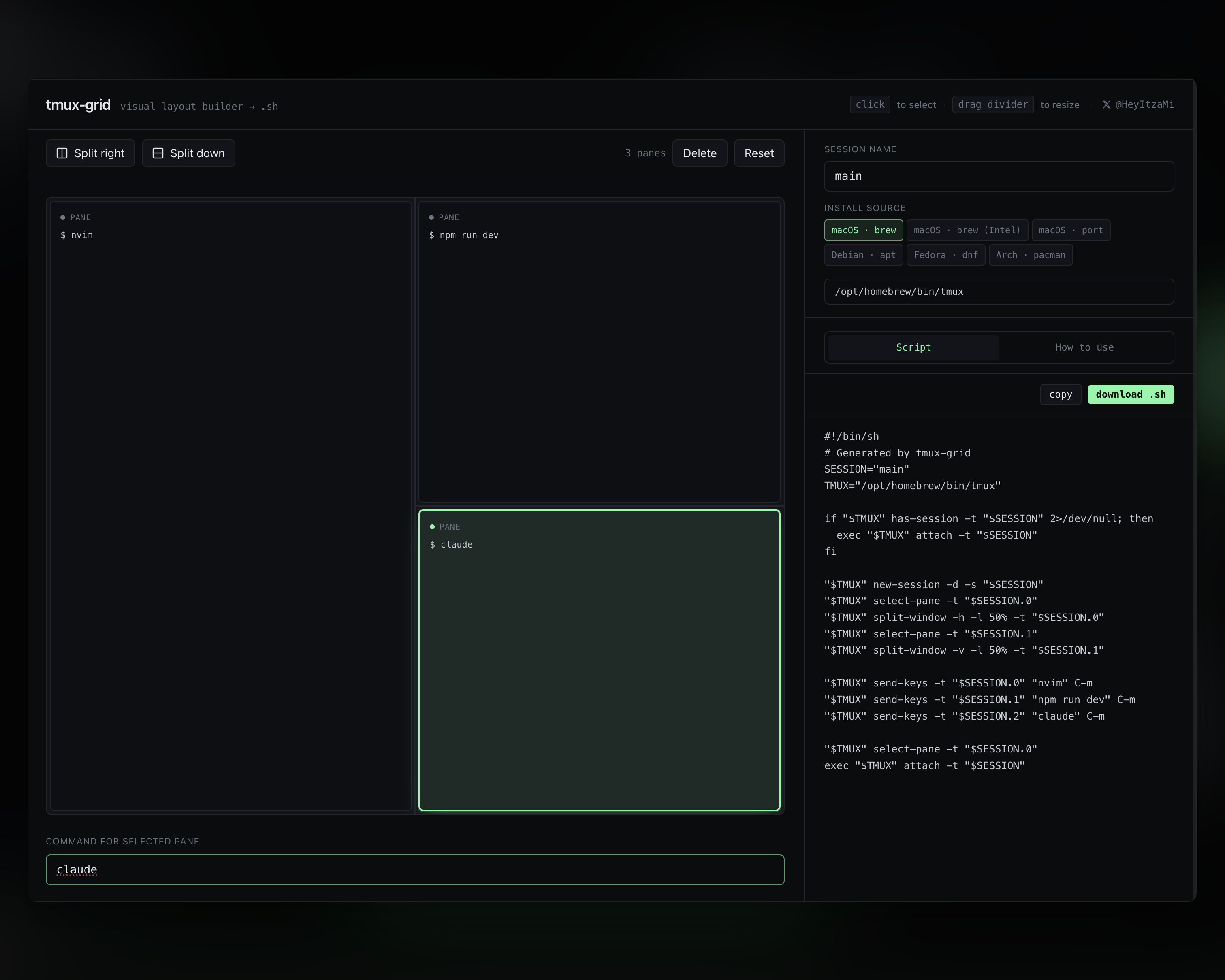
Task: Click the session name field showing "main"
Action: pyautogui.click(x=999, y=176)
